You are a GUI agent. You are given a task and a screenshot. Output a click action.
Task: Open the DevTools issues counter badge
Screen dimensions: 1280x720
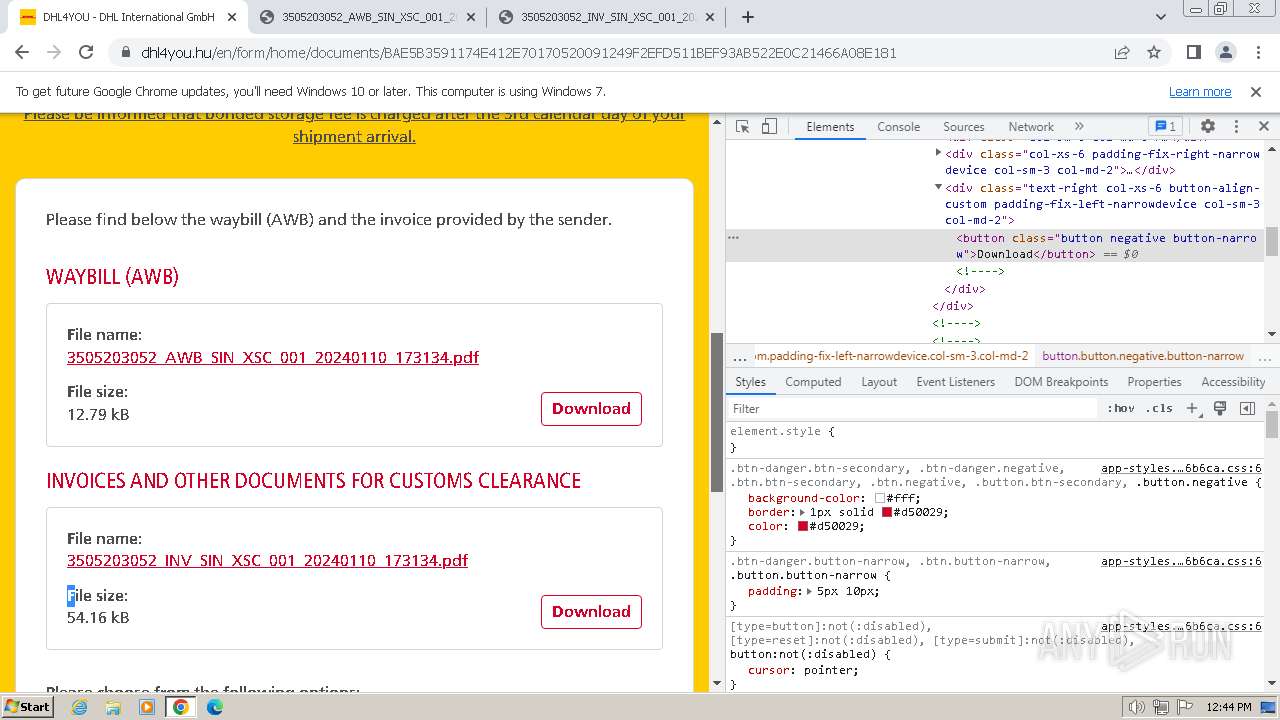[x=1165, y=127]
